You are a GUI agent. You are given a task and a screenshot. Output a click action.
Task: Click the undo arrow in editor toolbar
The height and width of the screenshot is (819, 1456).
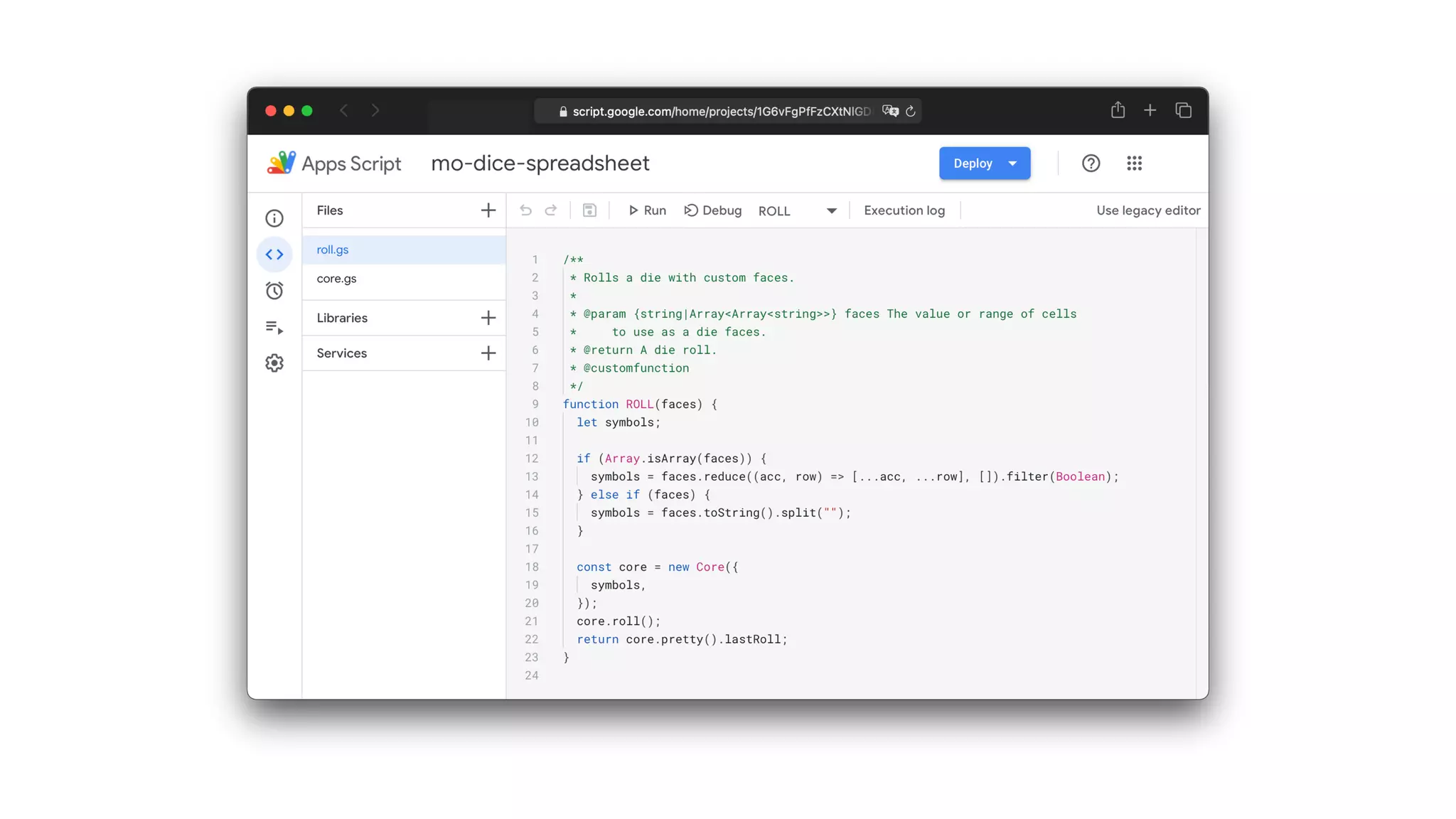tap(525, 210)
